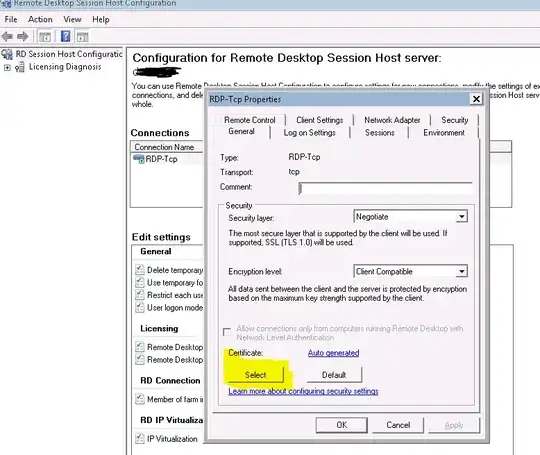Image resolution: width=540 pixels, height=455 pixels.
Task: Click the Forward arrow toolbar icon
Action: tap(23, 36)
